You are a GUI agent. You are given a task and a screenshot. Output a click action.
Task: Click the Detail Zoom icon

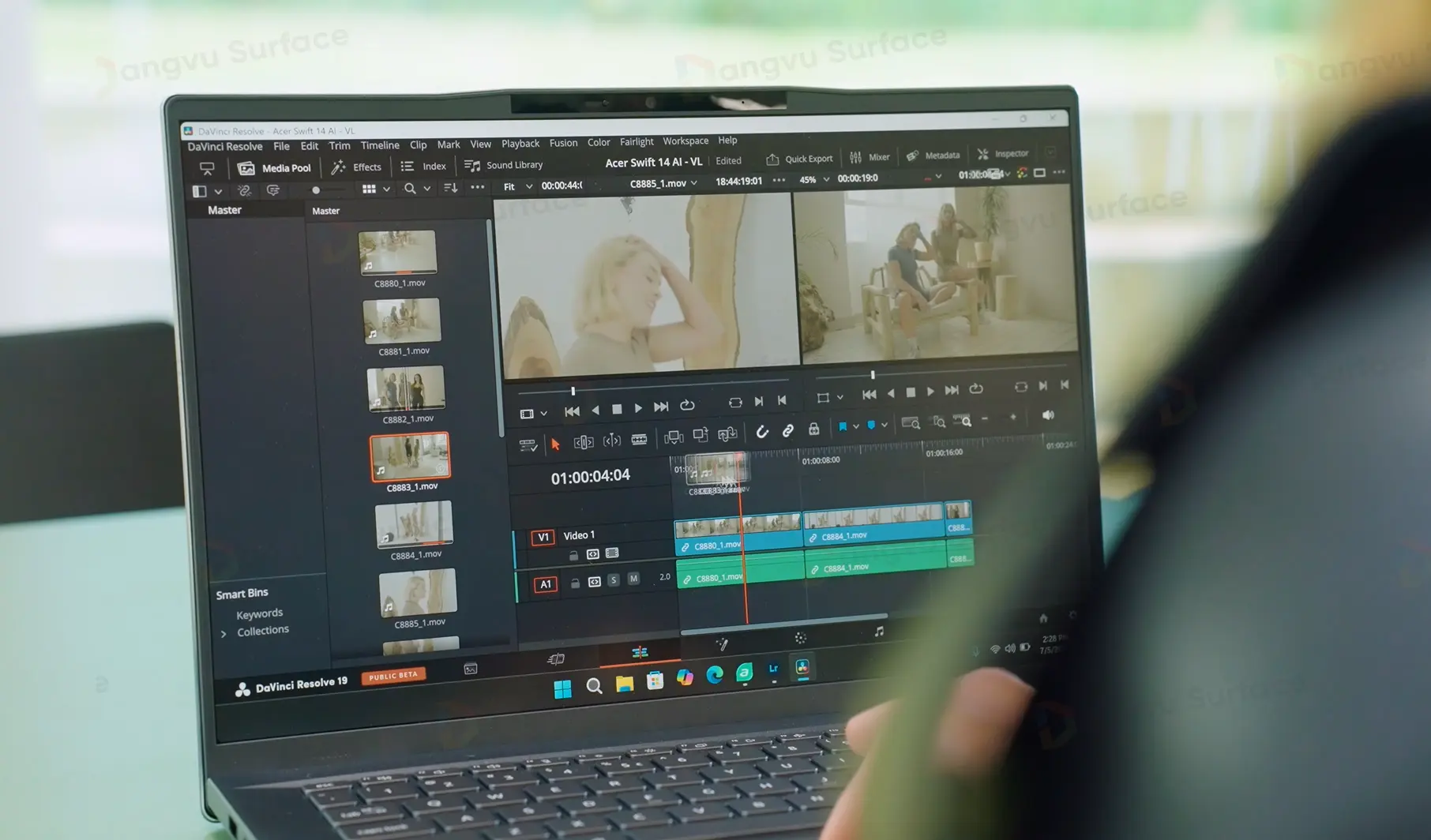click(939, 422)
